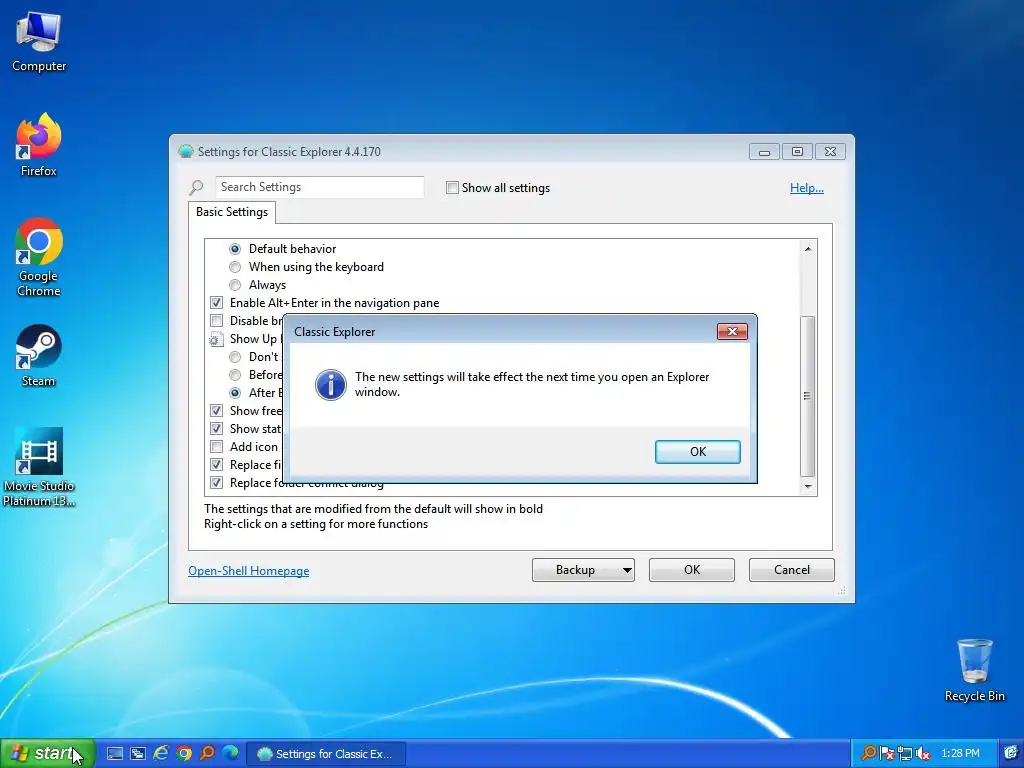Click the gear icon beside Show Up
The width and height of the screenshot is (1024, 768).
click(216, 339)
